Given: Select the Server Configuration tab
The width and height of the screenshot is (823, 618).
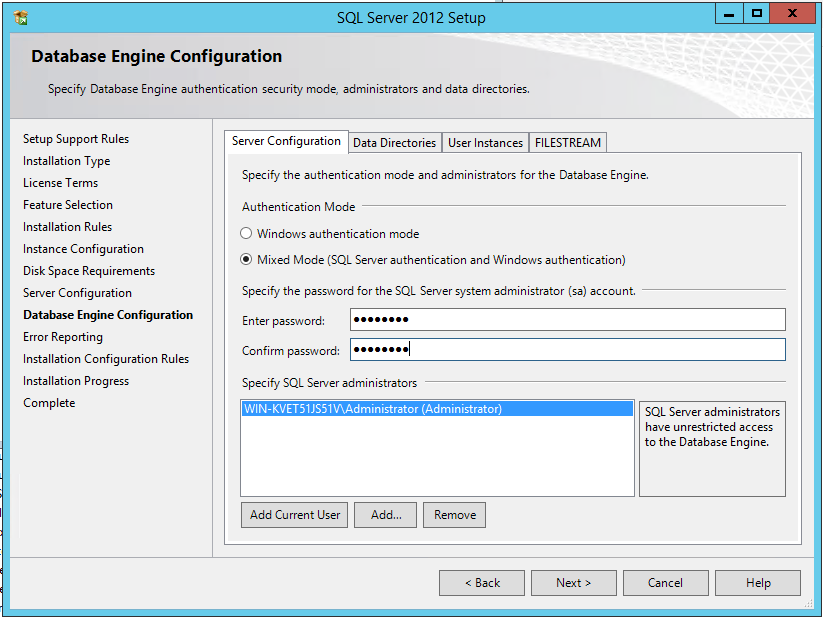Looking at the screenshot, I should 286,142.
